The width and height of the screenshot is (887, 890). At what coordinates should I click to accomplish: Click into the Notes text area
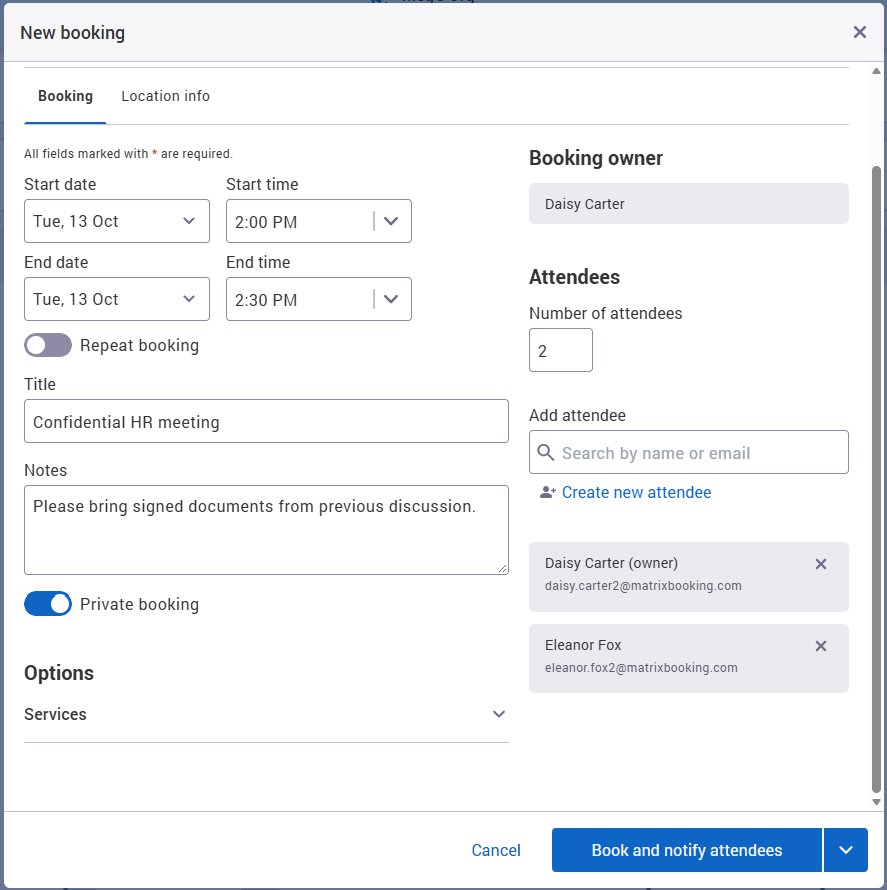click(x=266, y=530)
